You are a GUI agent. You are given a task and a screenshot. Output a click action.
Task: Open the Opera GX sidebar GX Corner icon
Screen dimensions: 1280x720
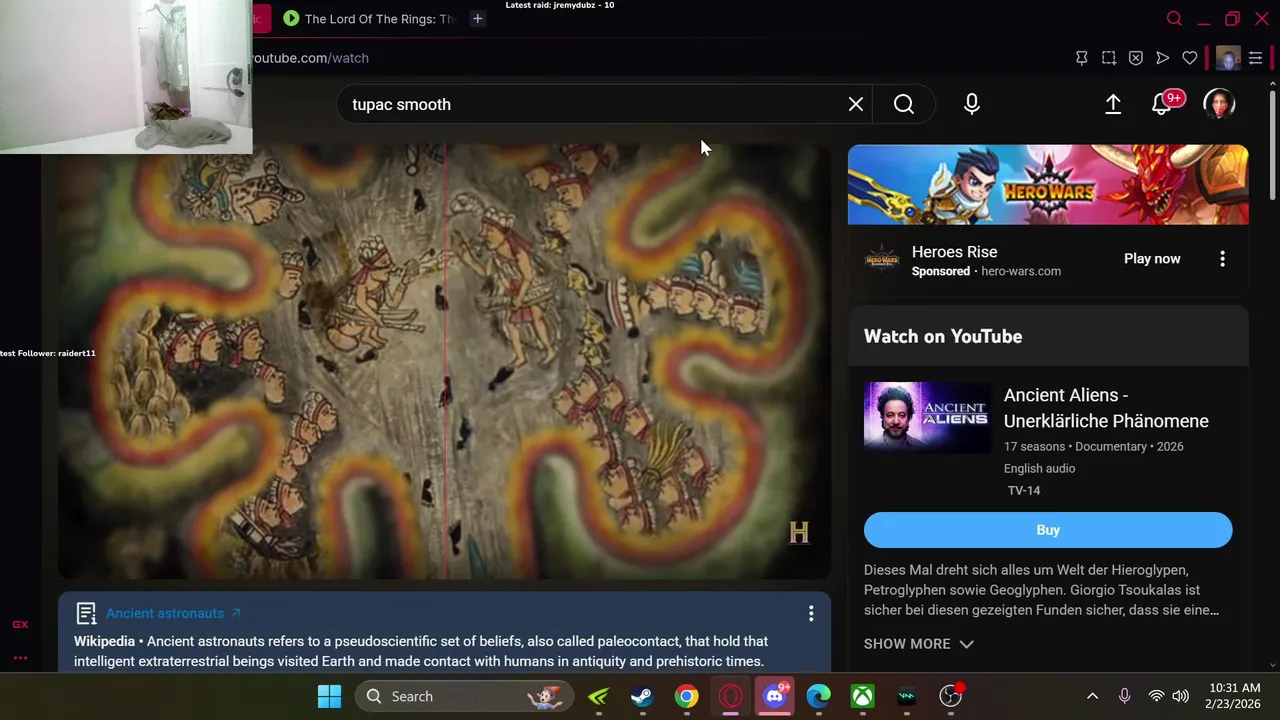pyautogui.click(x=20, y=624)
